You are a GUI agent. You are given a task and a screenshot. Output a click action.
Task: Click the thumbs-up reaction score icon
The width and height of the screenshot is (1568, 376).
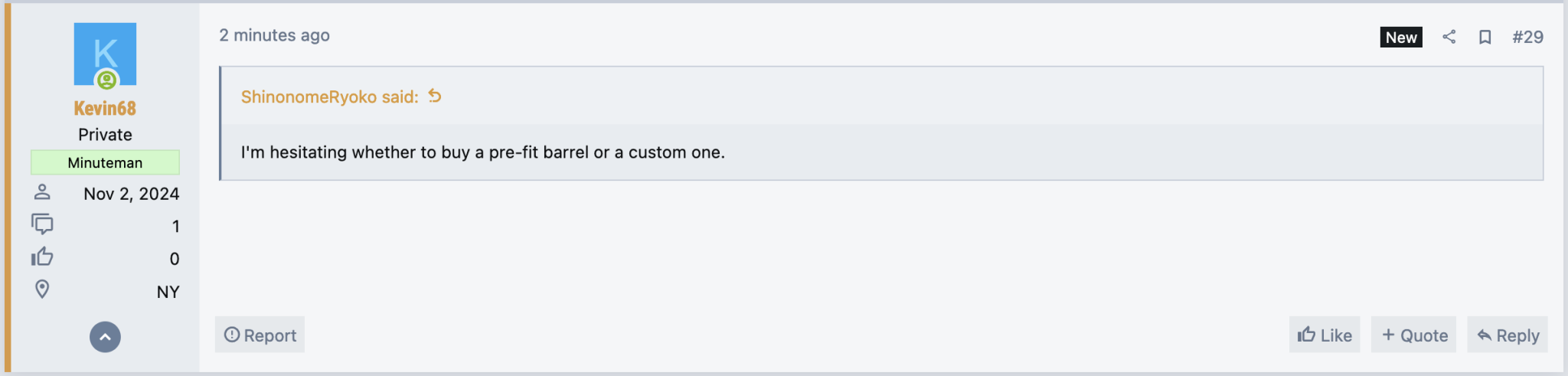[42, 257]
